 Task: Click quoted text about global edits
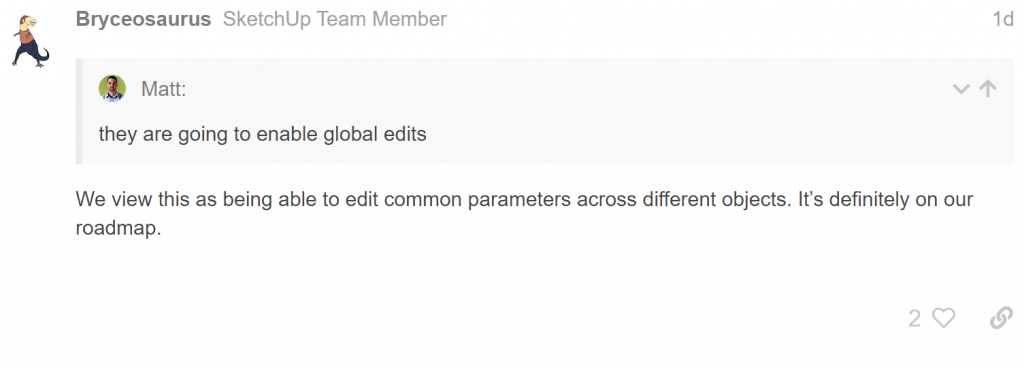(263, 134)
